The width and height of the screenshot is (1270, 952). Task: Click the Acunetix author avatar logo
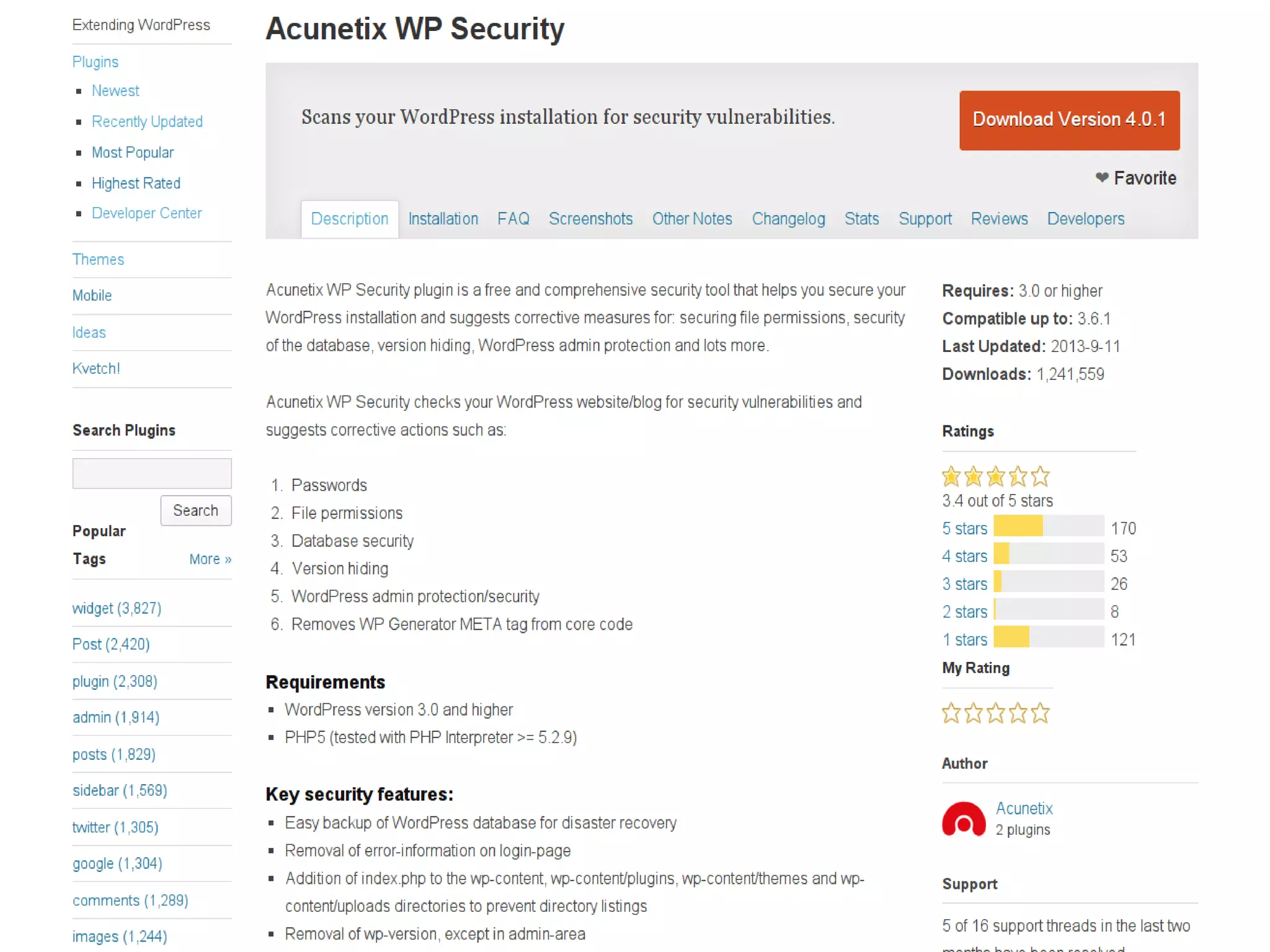(x=963, y=819)
